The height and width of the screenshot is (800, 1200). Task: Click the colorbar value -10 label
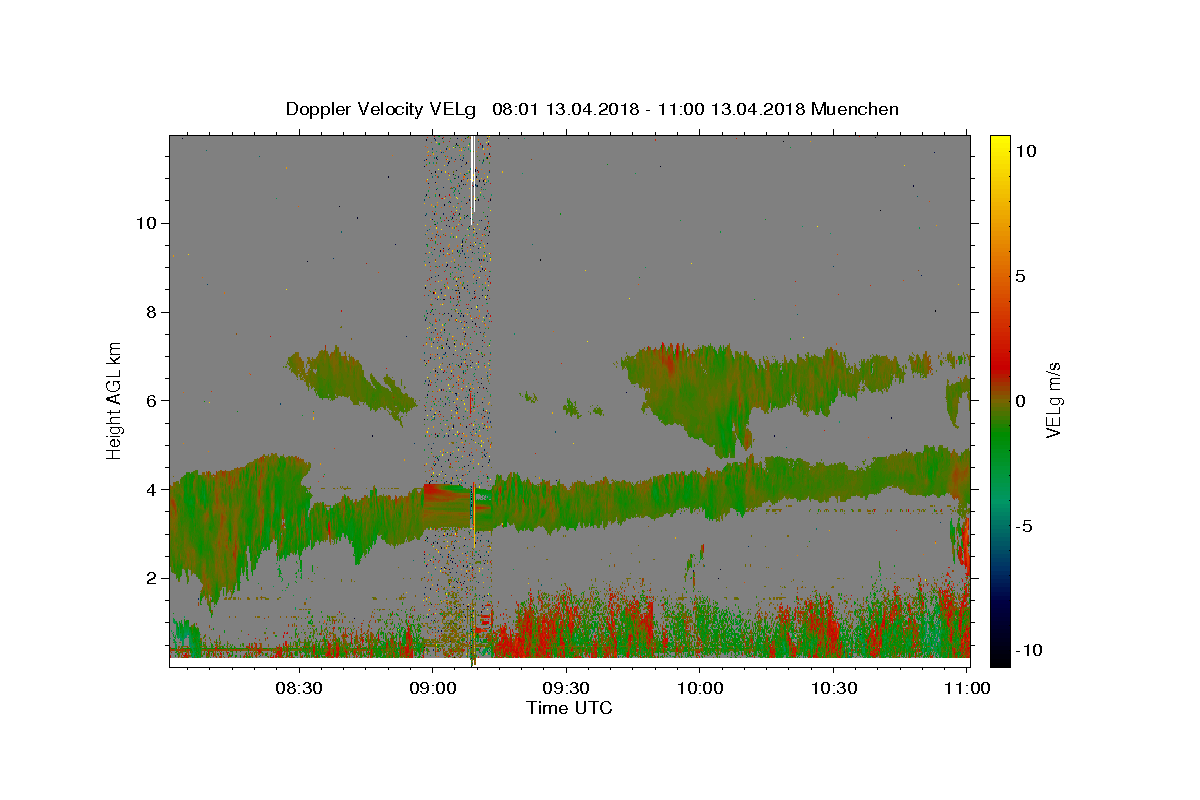[1027, 650]
